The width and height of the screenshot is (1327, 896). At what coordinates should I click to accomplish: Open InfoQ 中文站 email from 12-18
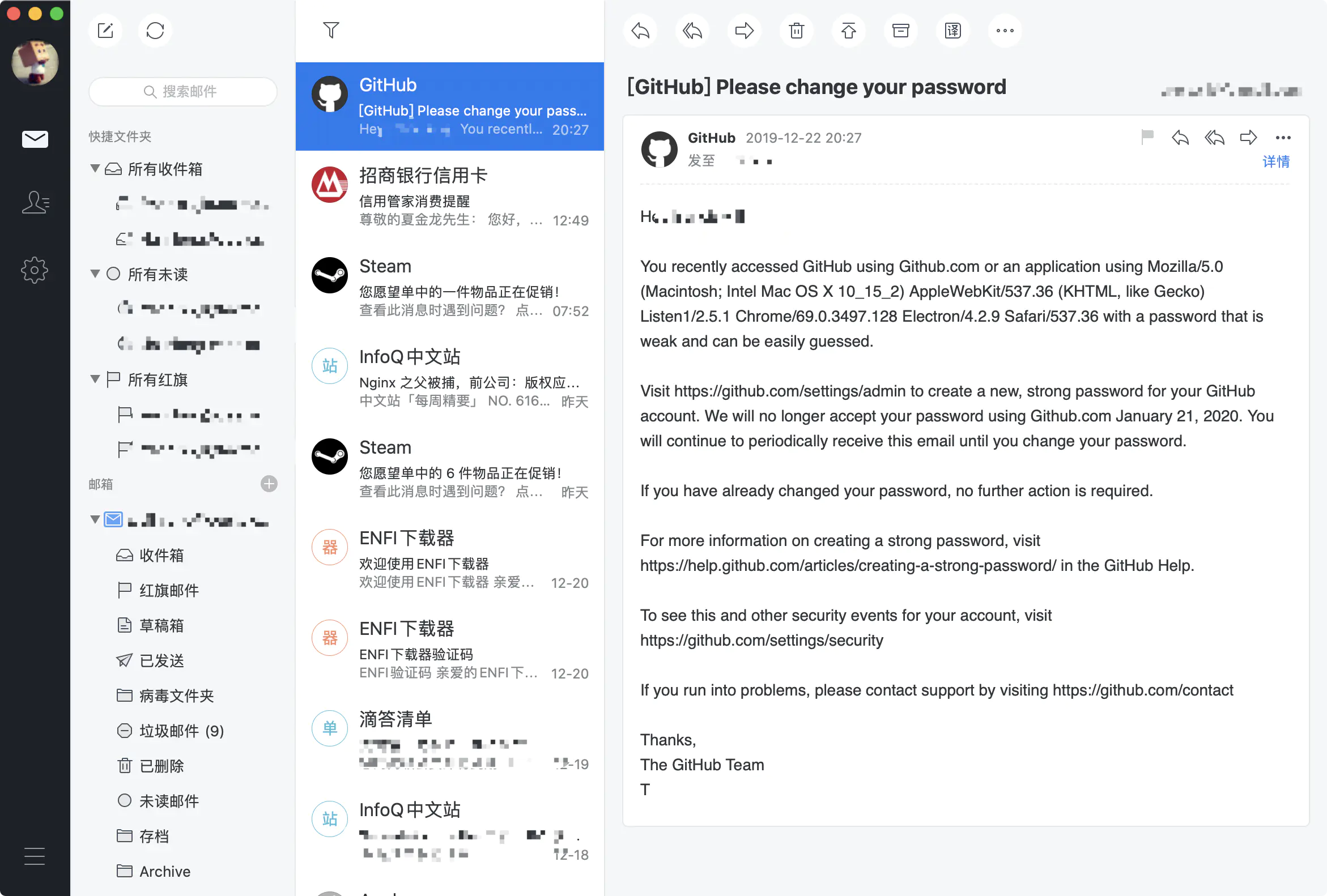point(450,831)
